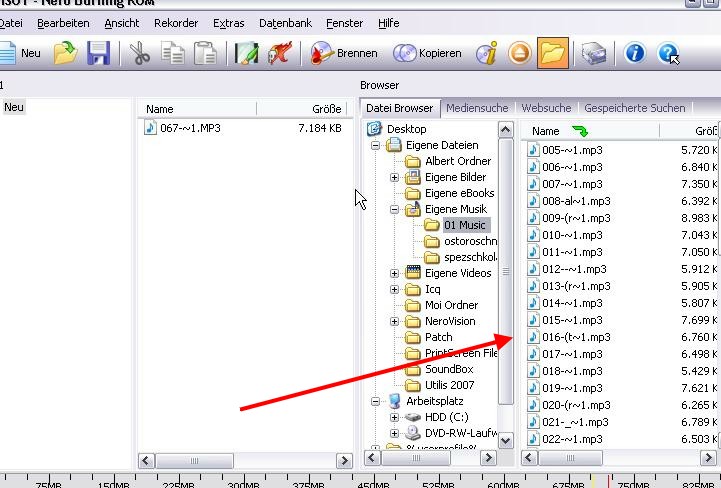Select the Moi Ordner folder

452,305
